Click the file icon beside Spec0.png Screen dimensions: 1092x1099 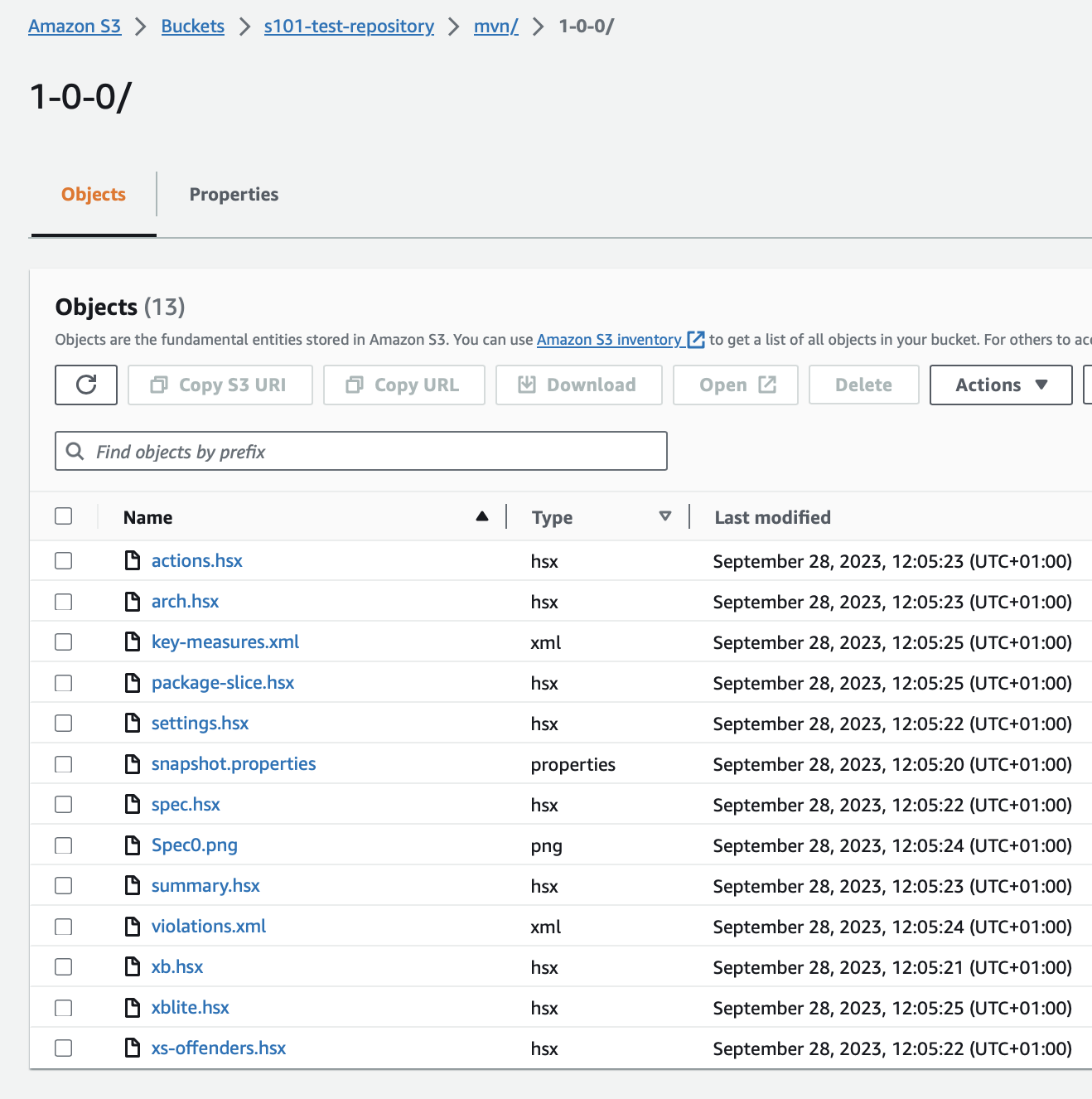(x=133, y=845)
